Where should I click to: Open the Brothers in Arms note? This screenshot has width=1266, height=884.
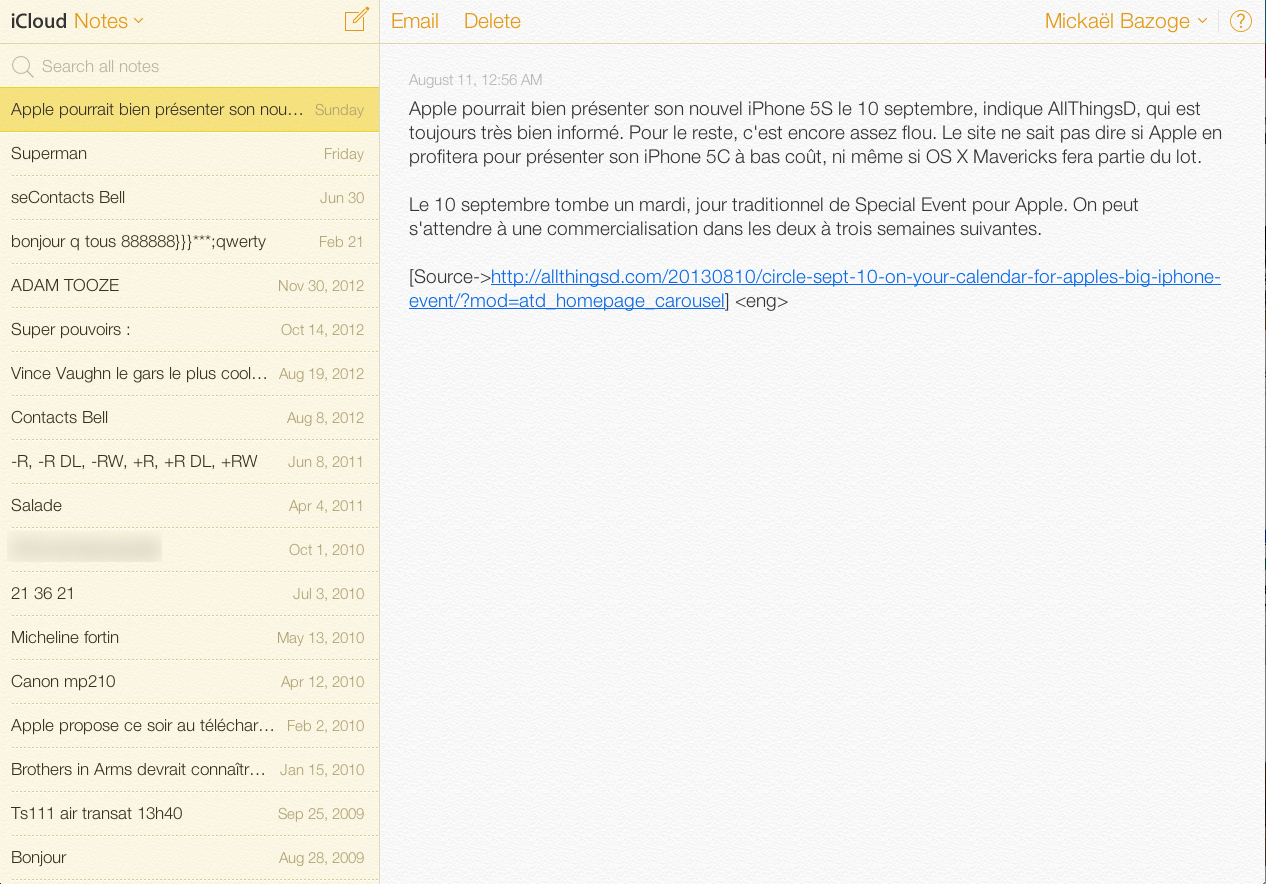coord(190,770)
